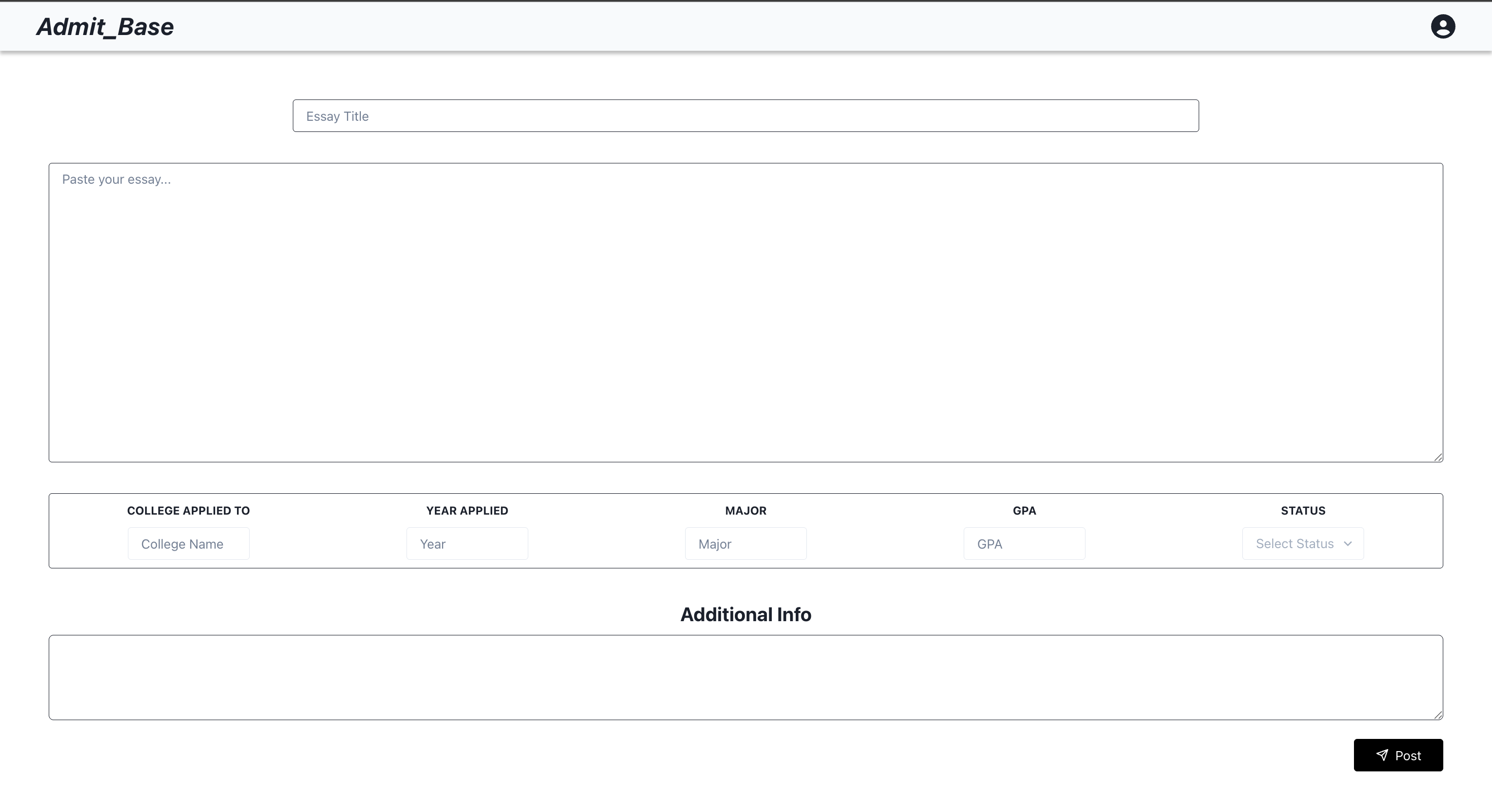Viewport: 1492px width, 812px height.
Task: Click the Admit_Base logo
Action: 105,26
